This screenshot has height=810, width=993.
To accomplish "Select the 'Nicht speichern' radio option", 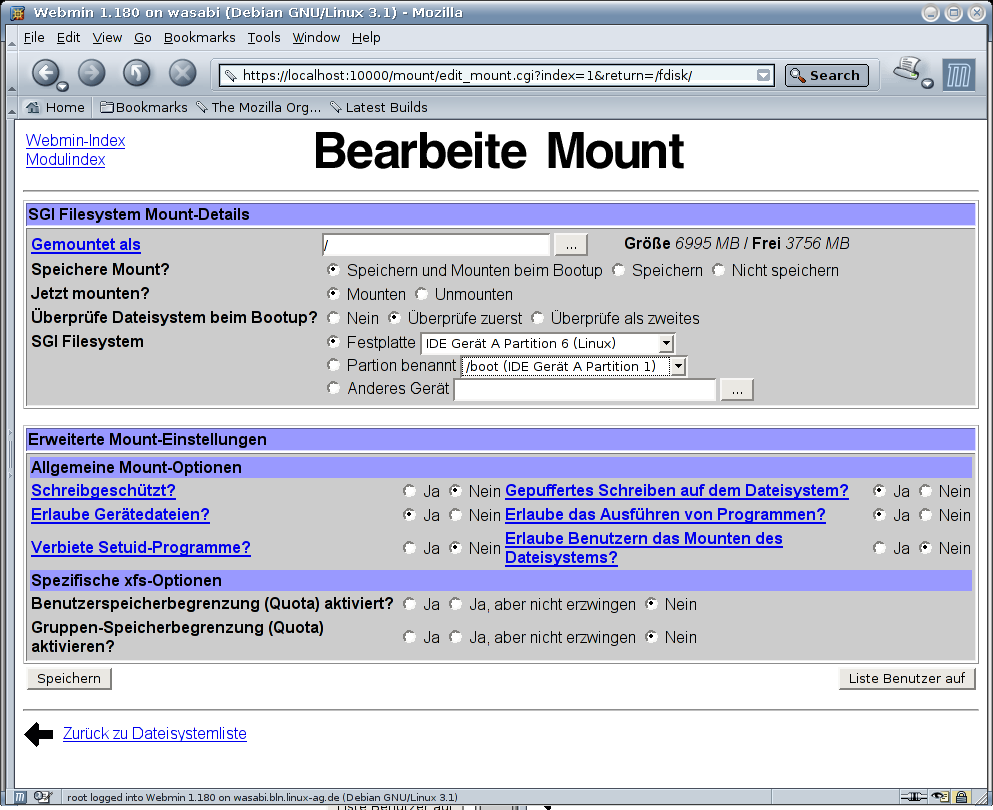I will point(718,270).
